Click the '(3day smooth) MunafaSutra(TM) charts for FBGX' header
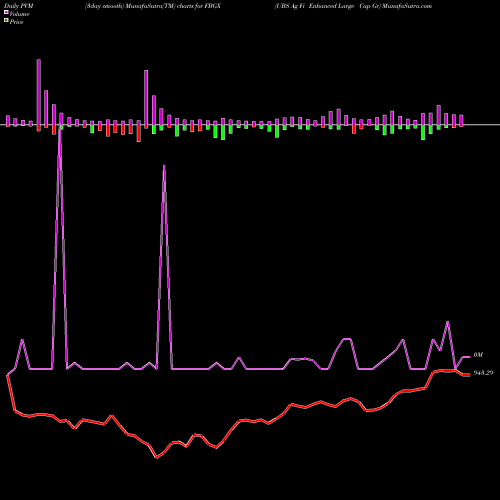 (x=153, y=6)
